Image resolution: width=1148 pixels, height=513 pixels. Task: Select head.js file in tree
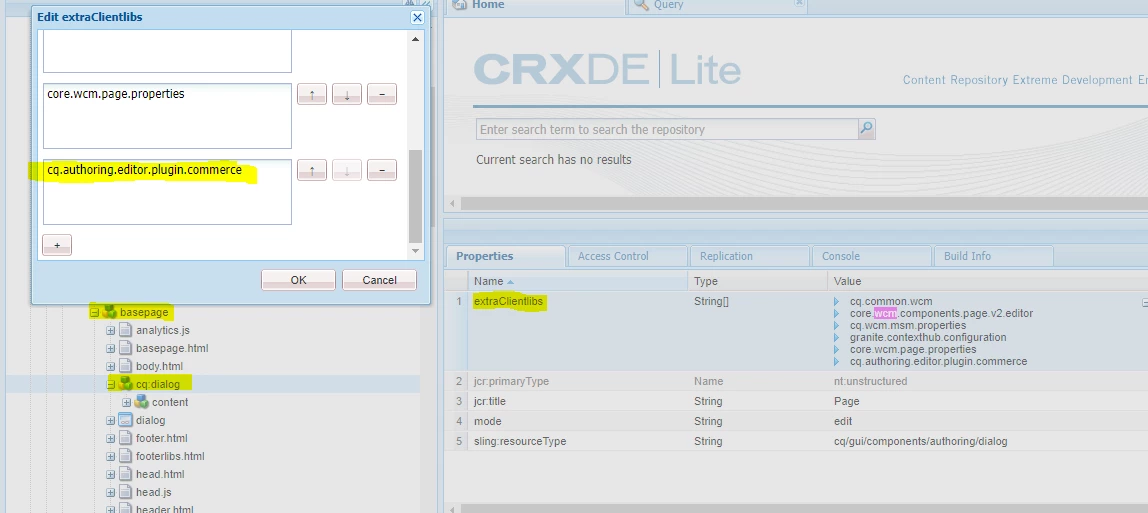(154, 493)
